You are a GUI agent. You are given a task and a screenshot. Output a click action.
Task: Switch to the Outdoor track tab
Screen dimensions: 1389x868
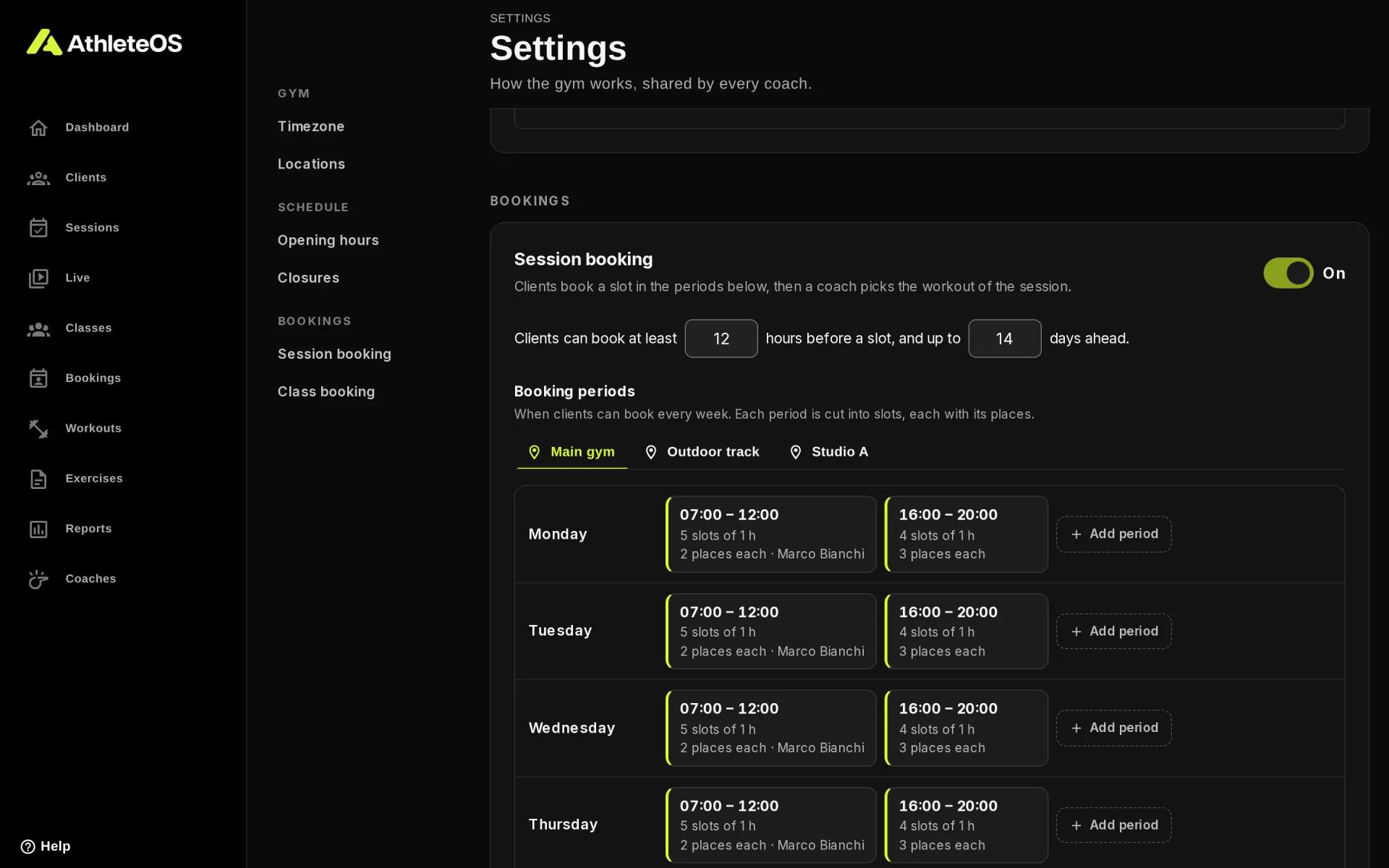tap(702, 452)
